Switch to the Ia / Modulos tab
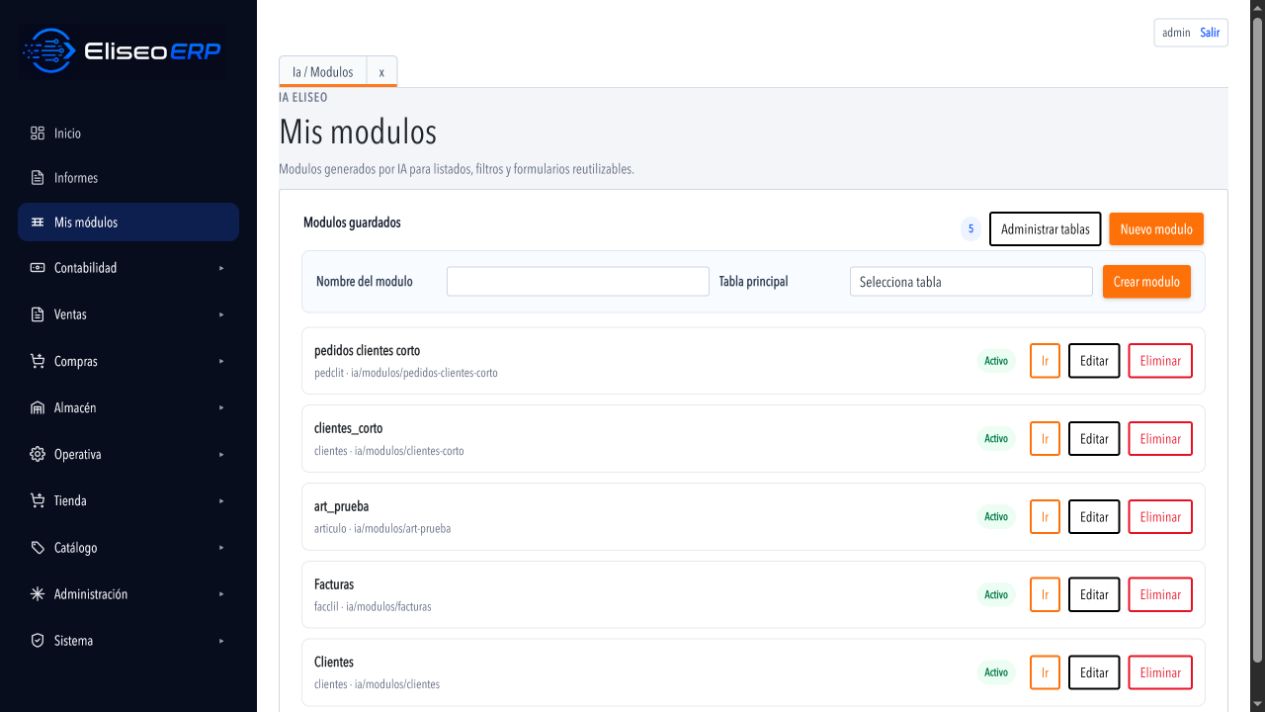Screen dimensions: 1265x712 click(323, 72)
